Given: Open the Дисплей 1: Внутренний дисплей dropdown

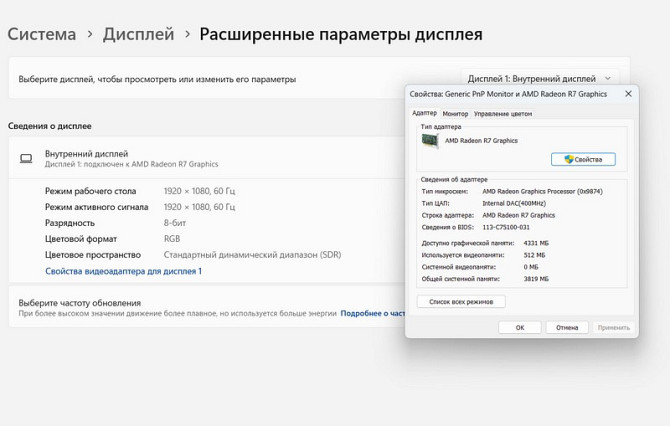Looking at the screenshot, I should pyautogui.click(x=540, y=78).
